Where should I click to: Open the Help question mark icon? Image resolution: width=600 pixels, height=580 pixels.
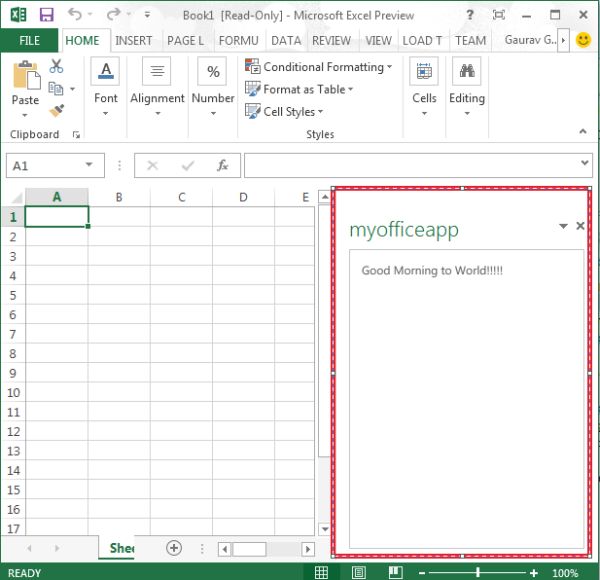(470, 15)
